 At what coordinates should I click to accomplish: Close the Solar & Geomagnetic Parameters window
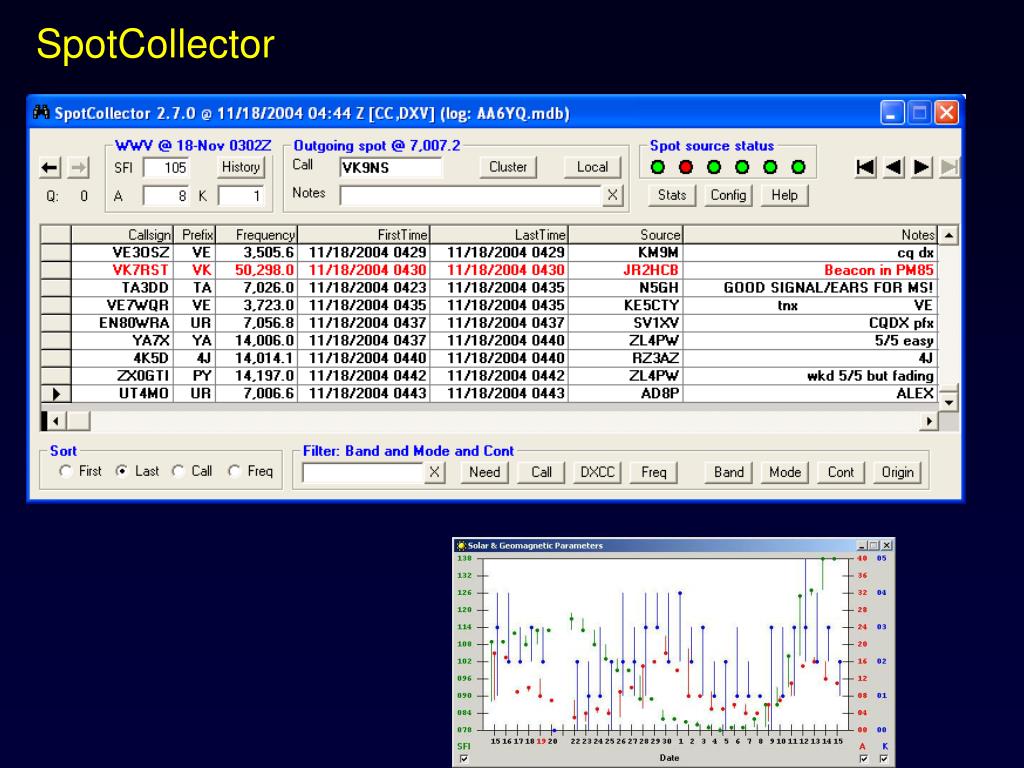coord(887,545)
